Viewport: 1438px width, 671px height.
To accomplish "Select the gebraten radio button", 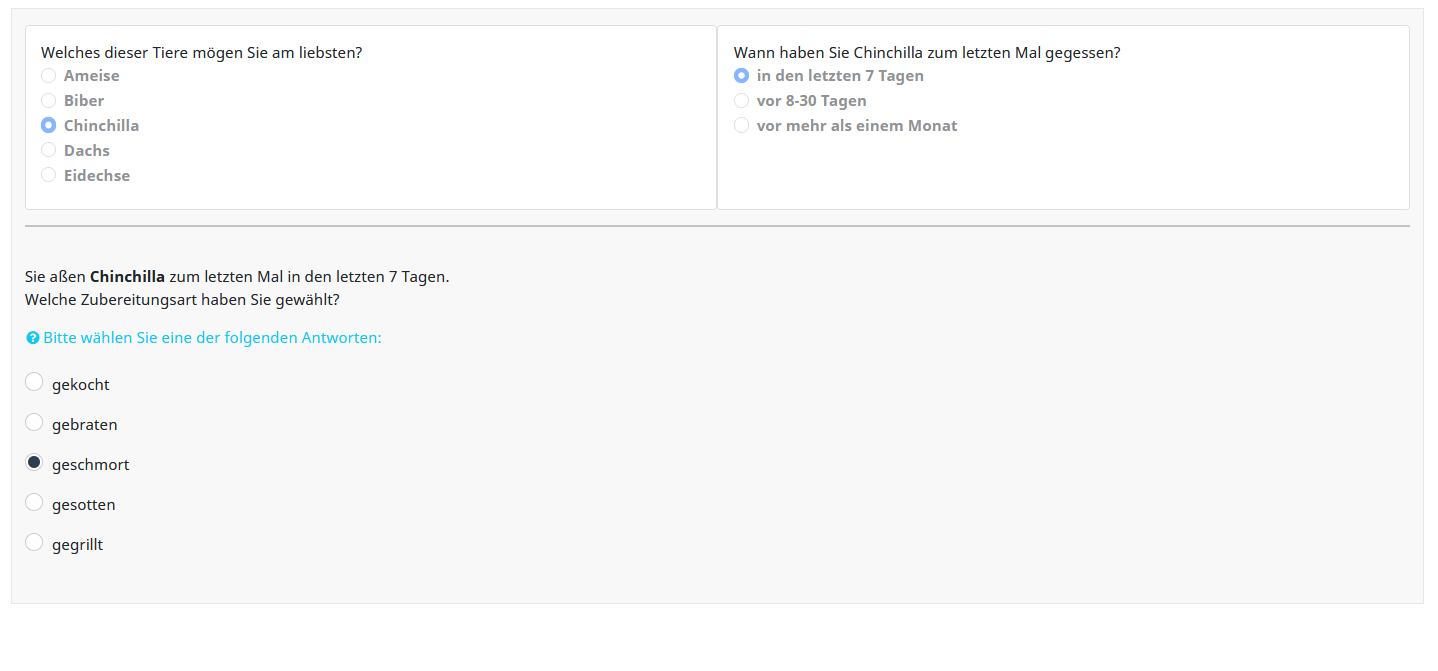I will coord(34,422).
